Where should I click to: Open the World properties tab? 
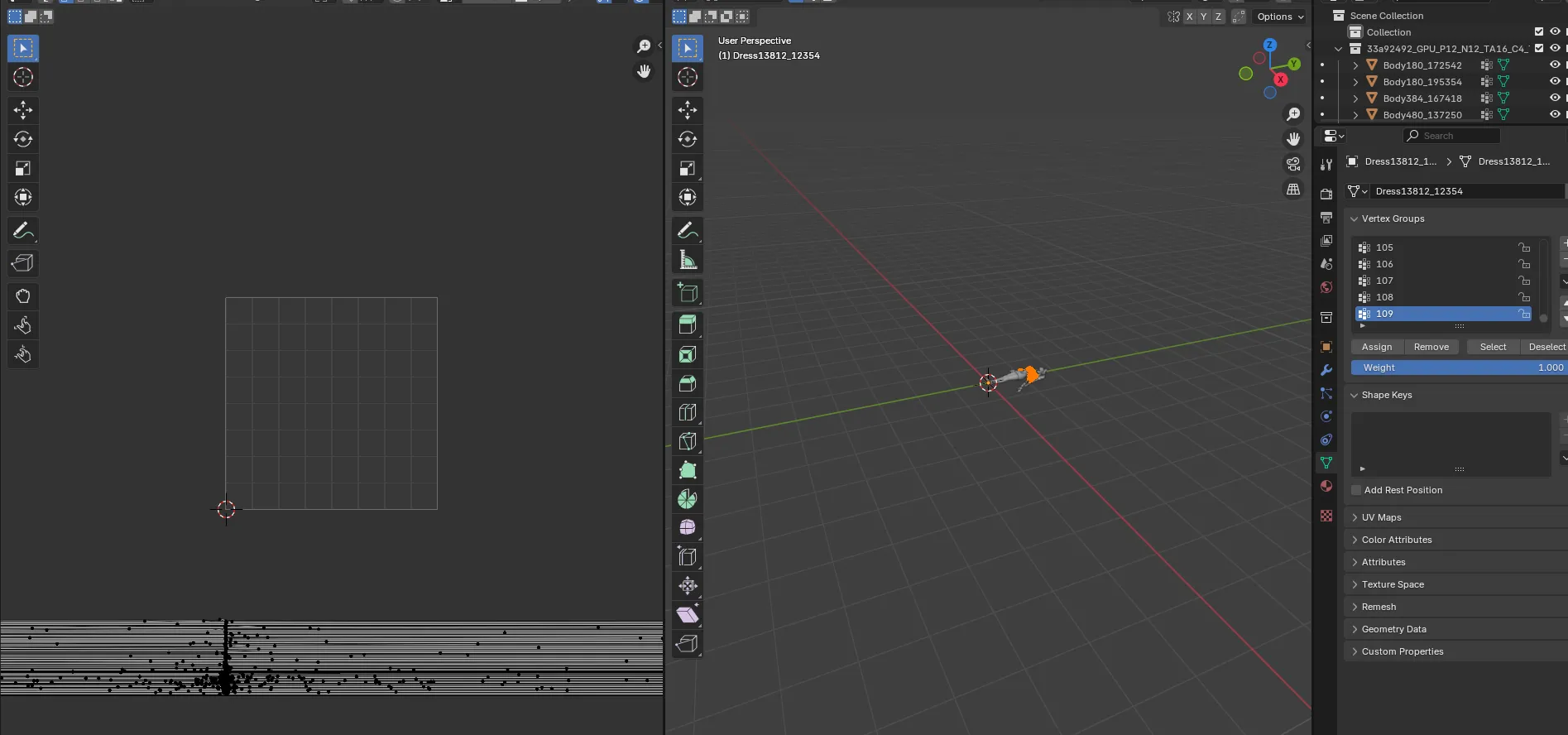(1326, 287)
